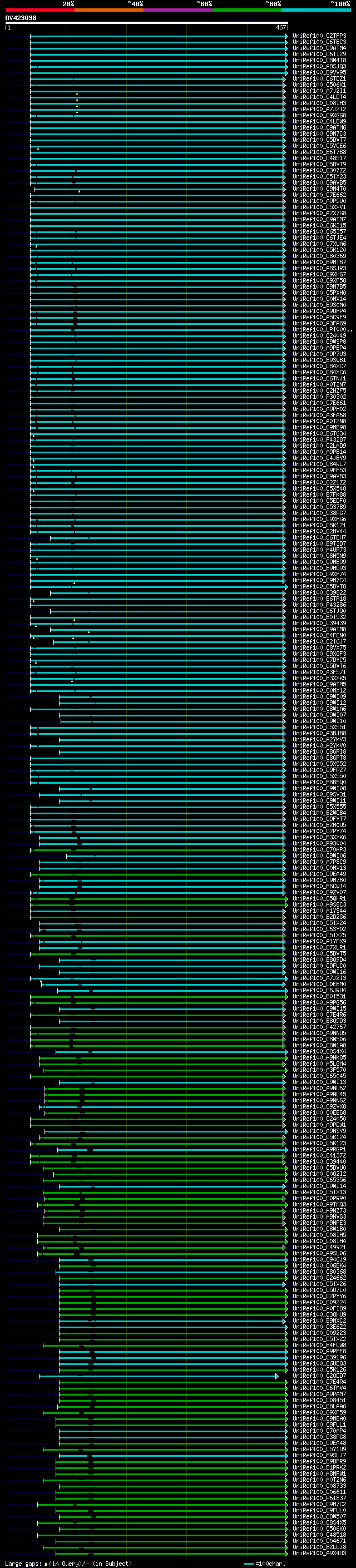Open hit UniRef100_Q8W4T8

coord(319,60)
